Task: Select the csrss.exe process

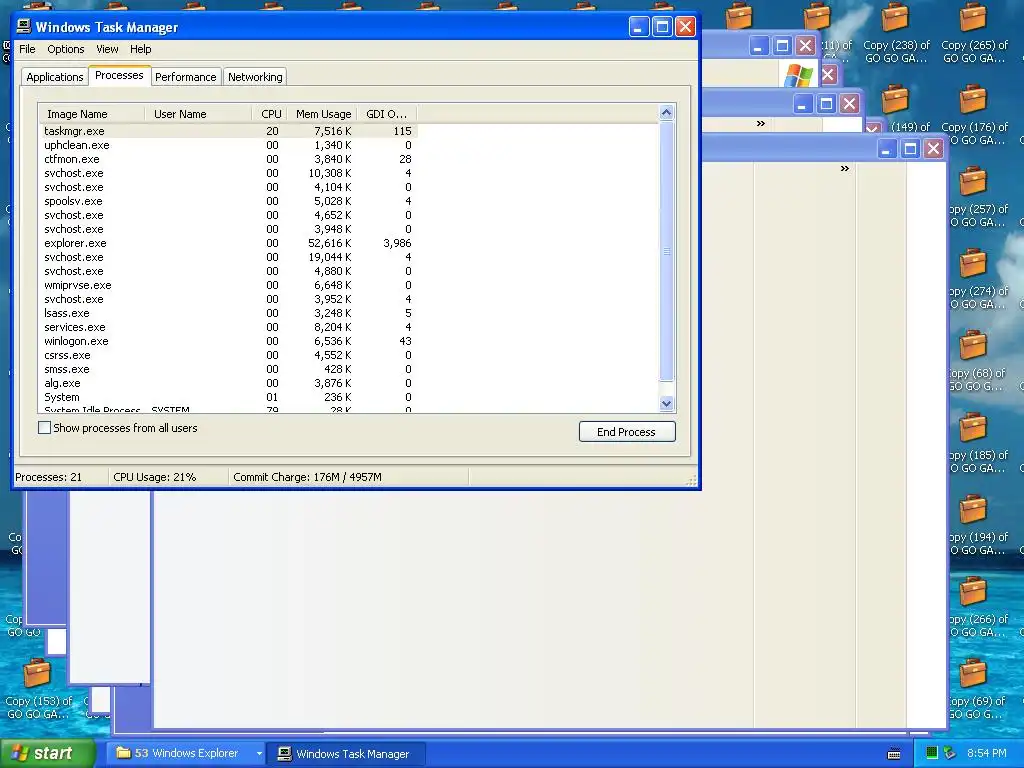Action: (x=228, y=355)
